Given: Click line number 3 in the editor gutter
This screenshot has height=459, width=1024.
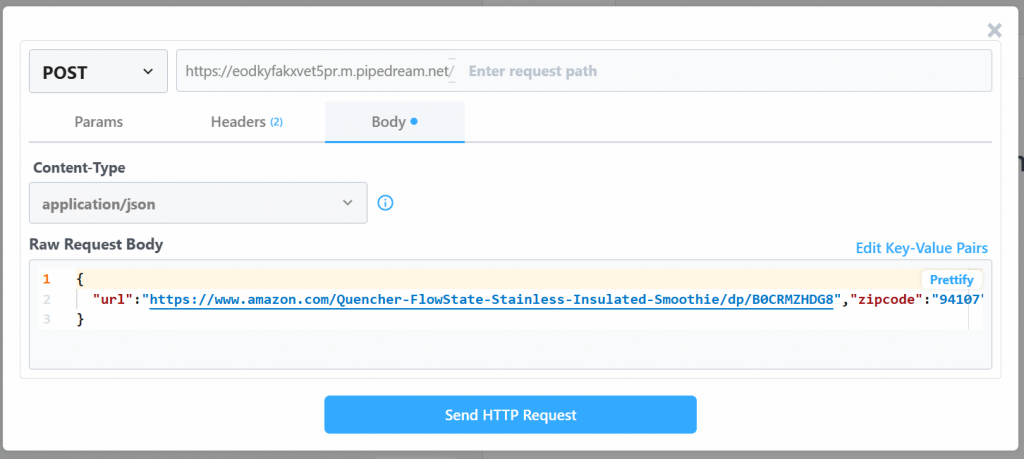Looking at the screenshot, I should pyautogui.click(x=46, y=319).
